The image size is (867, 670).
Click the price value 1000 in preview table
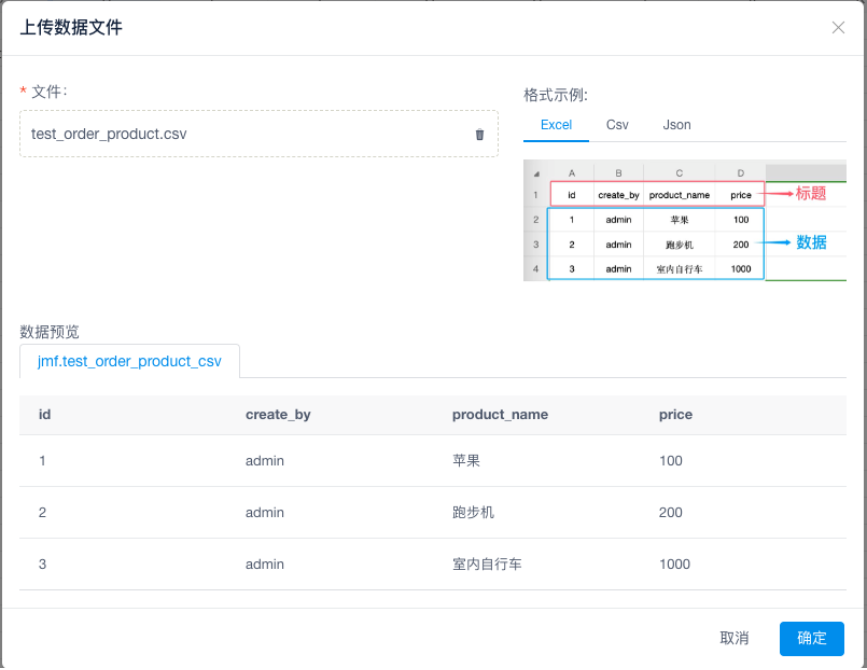(x=674, y=564)
